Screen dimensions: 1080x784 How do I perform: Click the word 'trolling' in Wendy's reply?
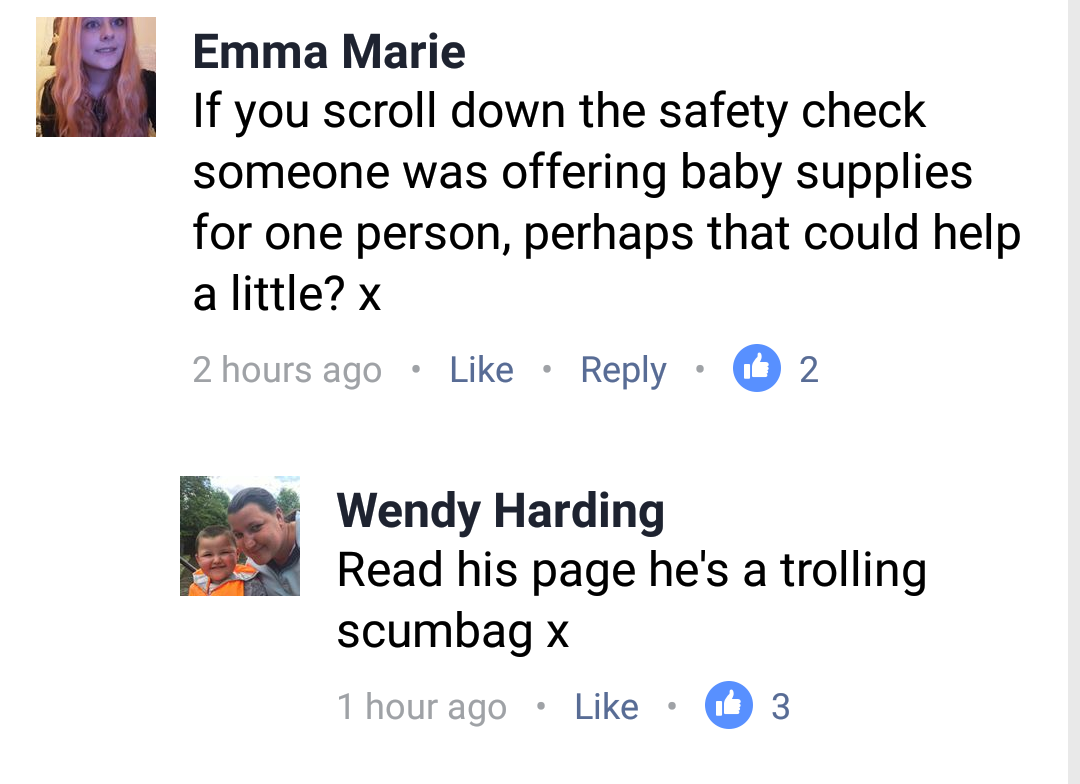853,571
